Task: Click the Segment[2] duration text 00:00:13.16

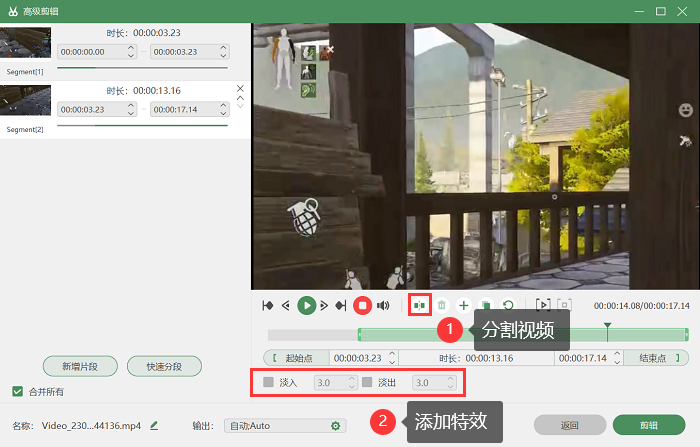Action: coord(157,91)
